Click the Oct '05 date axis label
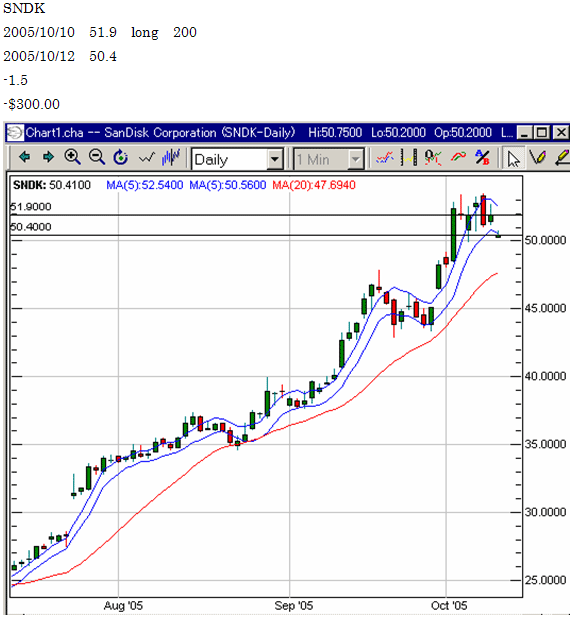Screen dimensions: 570x617 point(449,606)
